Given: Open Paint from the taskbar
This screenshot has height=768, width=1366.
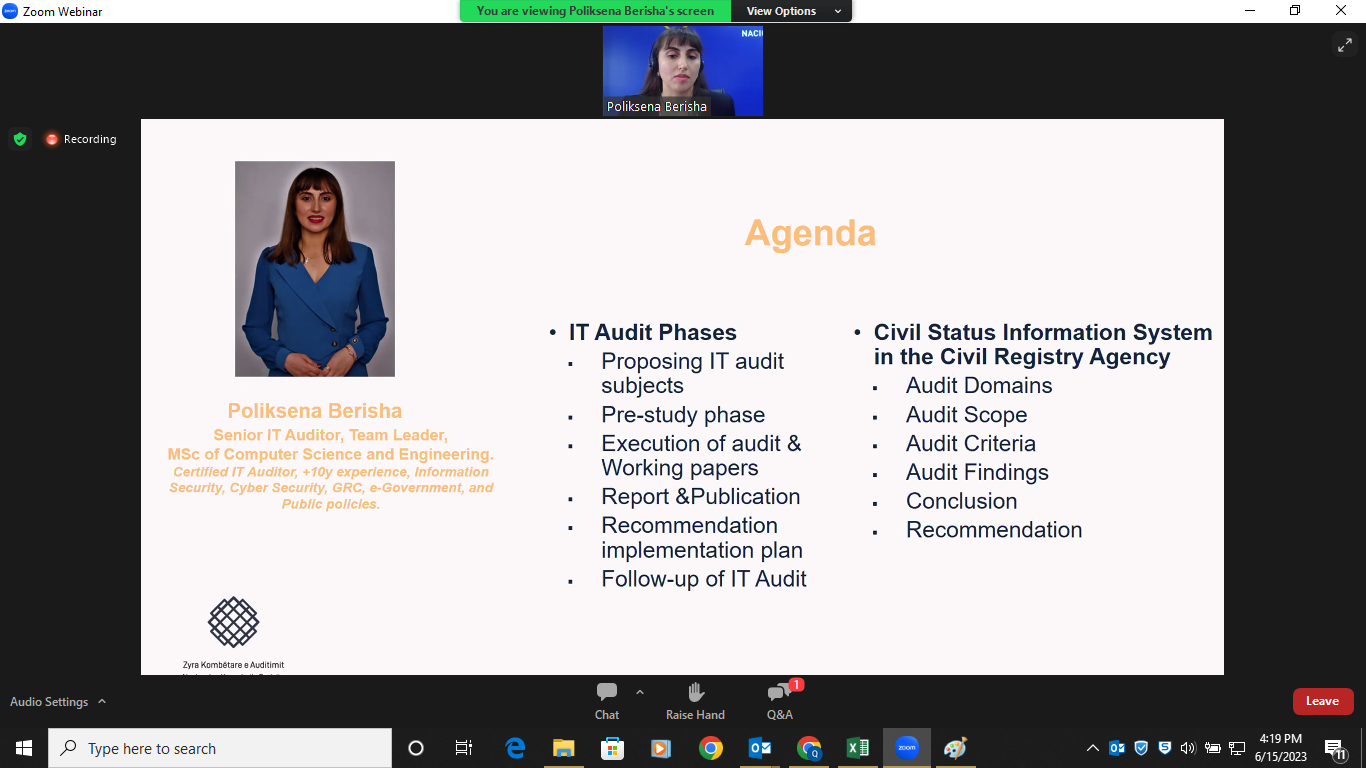Looking at the screenshot, I should tap(956, 748).
